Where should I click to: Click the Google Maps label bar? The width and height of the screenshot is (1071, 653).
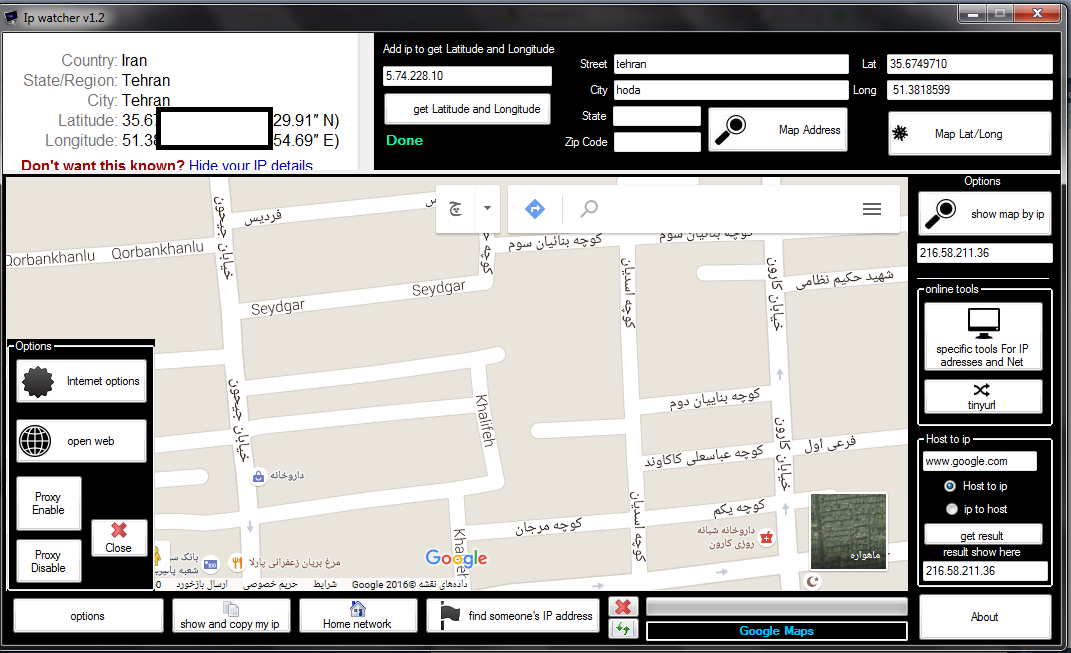777,630
